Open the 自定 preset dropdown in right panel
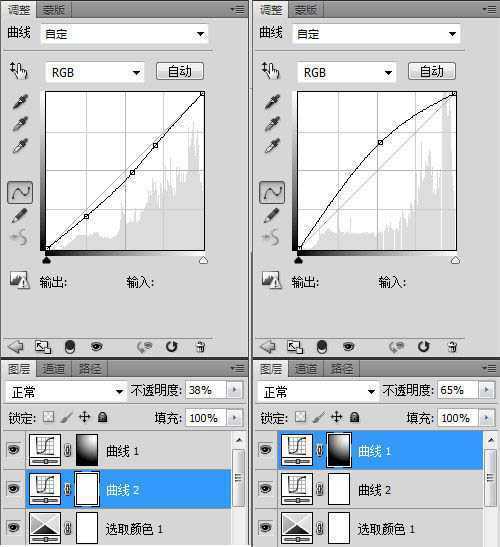The width and height of the screenshot is (500, 547). click(x=376, y=34)
